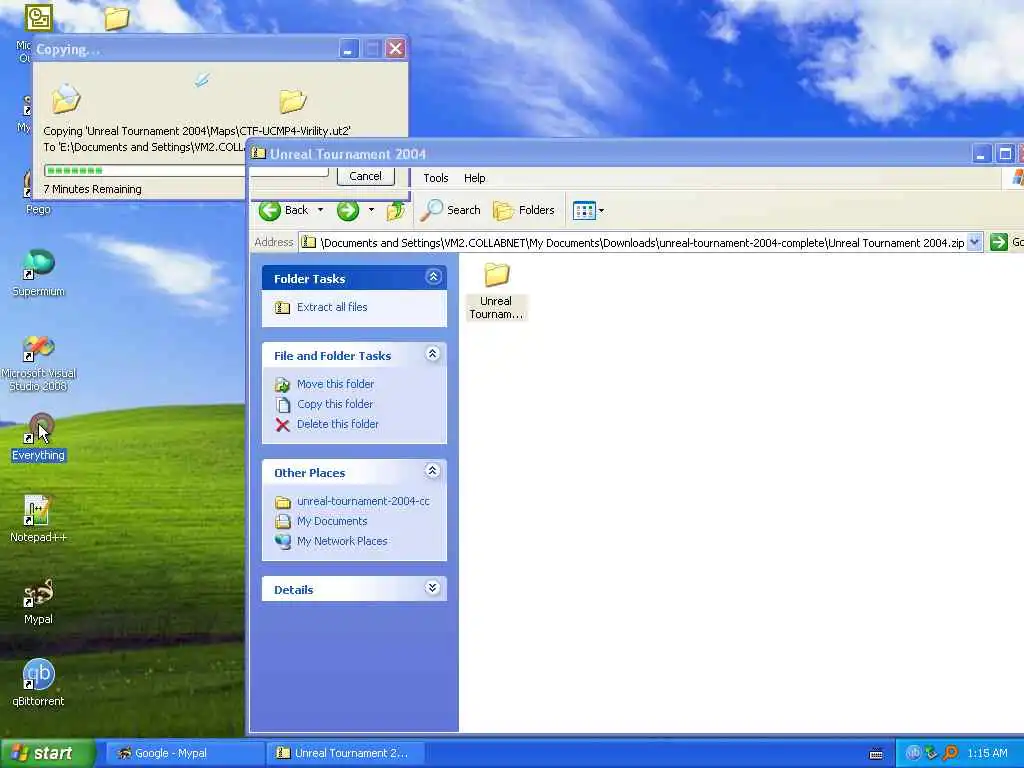Click the keyboard tray icon
Screen dimensions: 1024x768
(x=876, y=754)
